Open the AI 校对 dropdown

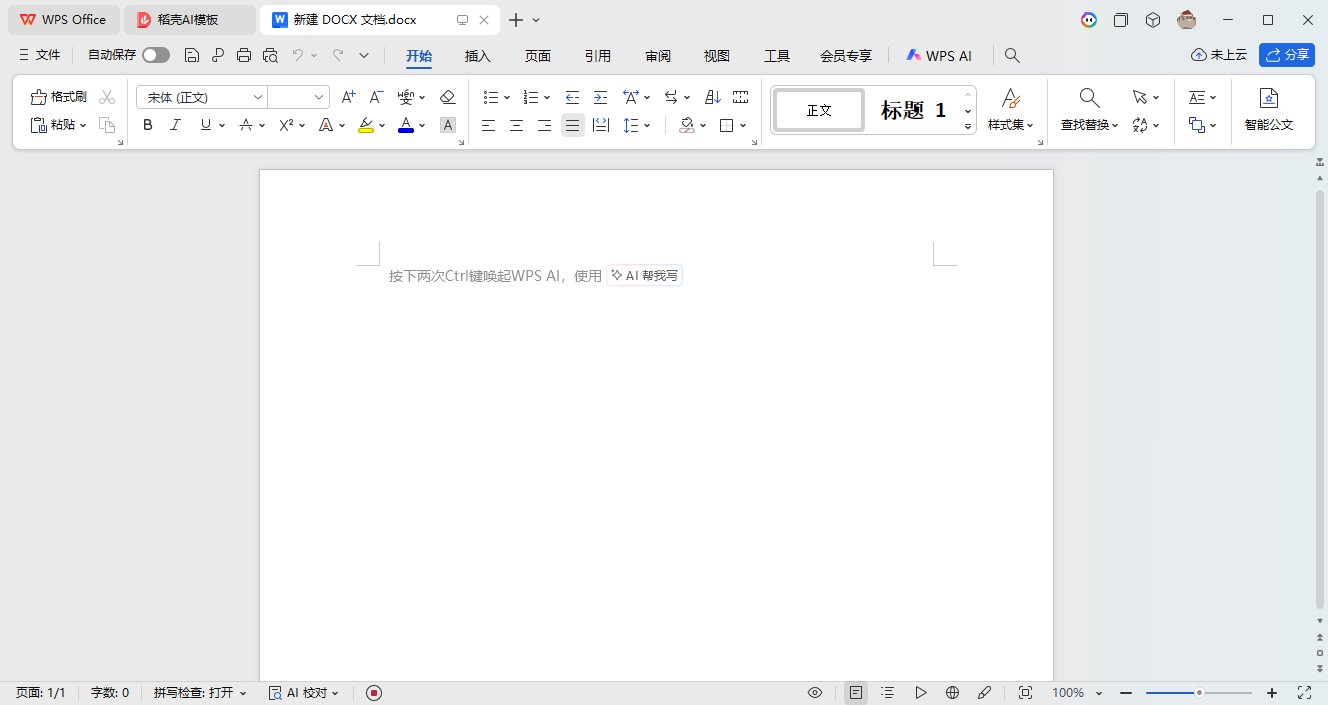[x=304, y=692]
